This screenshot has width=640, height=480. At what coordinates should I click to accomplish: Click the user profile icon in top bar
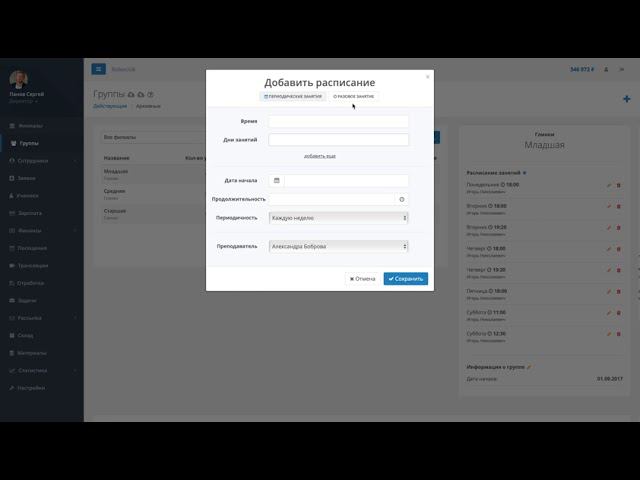(x=606, y=69)
